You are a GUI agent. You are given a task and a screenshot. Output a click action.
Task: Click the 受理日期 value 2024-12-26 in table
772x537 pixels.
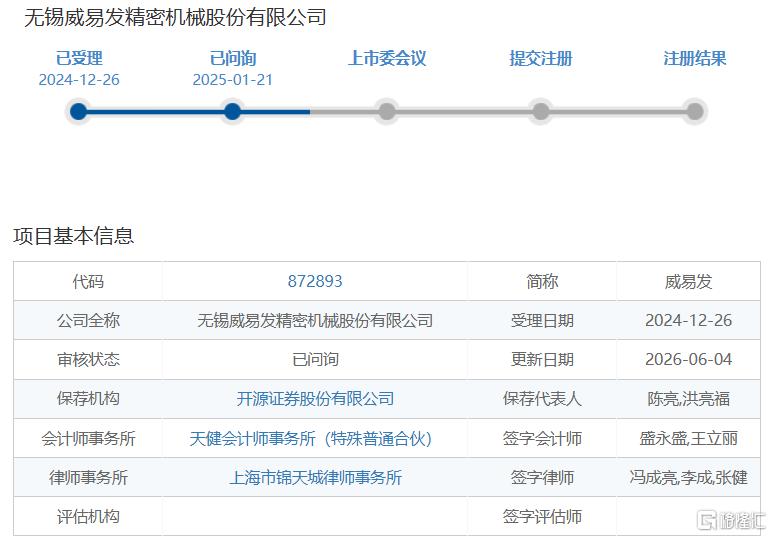(x=688, y=320)
